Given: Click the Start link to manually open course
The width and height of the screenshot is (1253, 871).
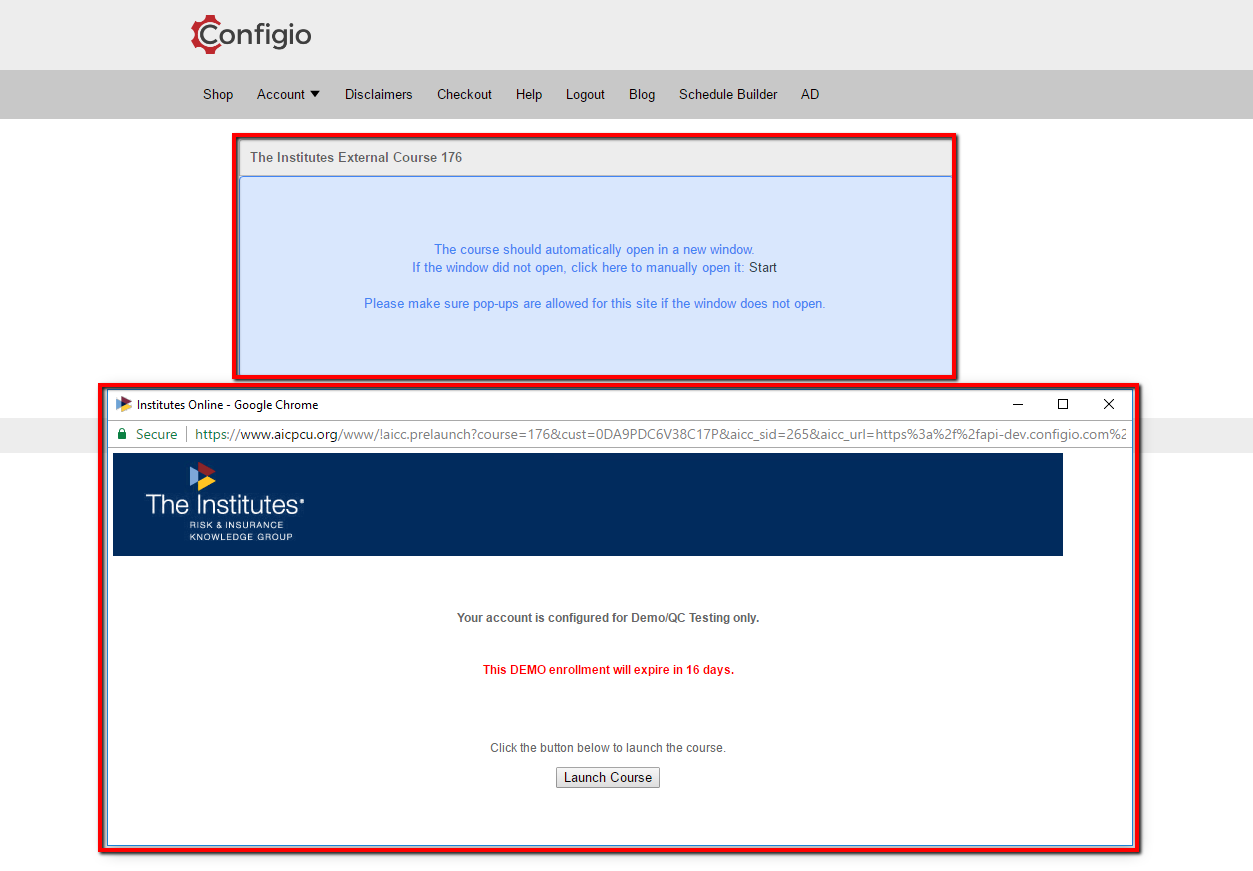Looking at the screenshot, I should [763, 268].
